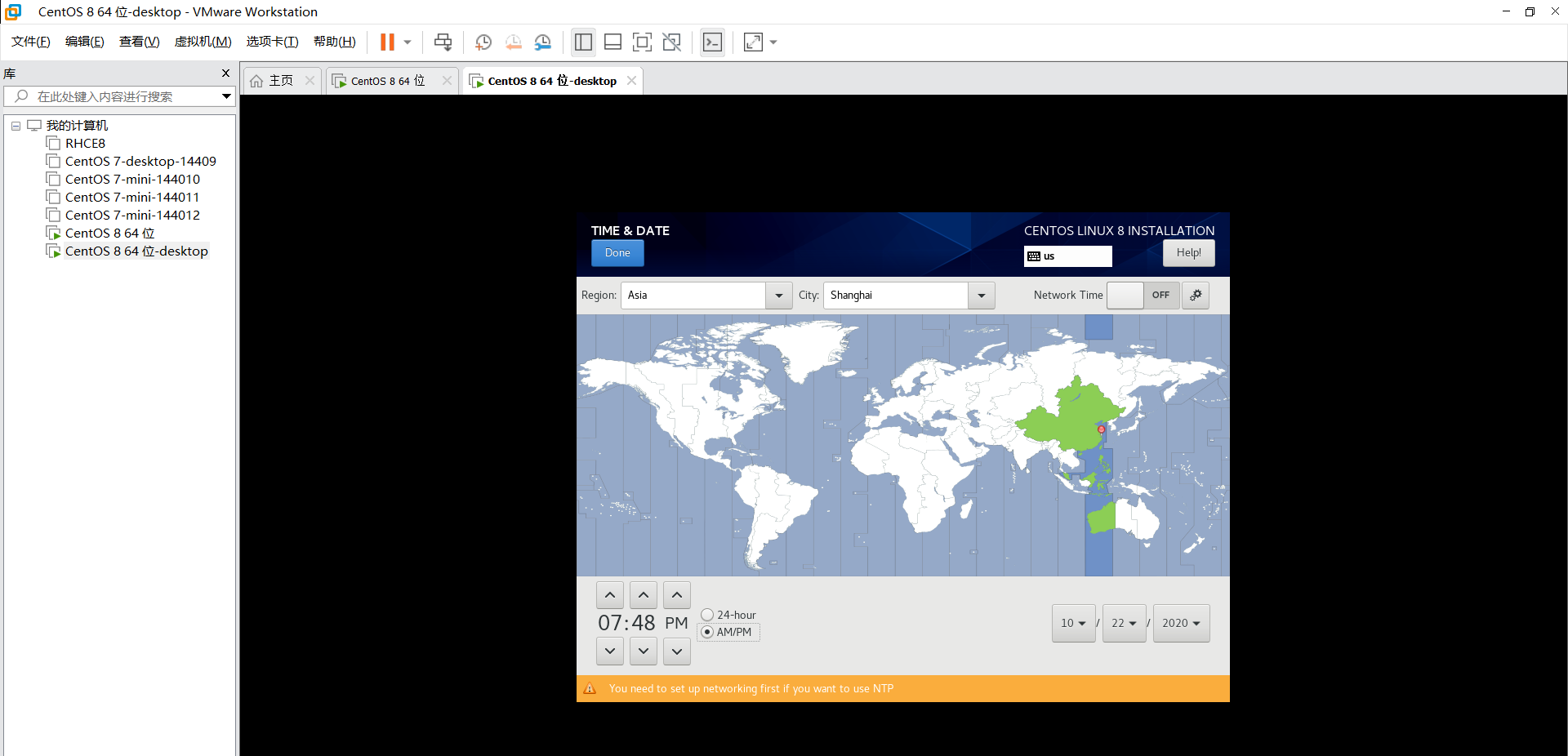
Task: Toggle the thumbnail bar view
Action: (x=613, y=42)
